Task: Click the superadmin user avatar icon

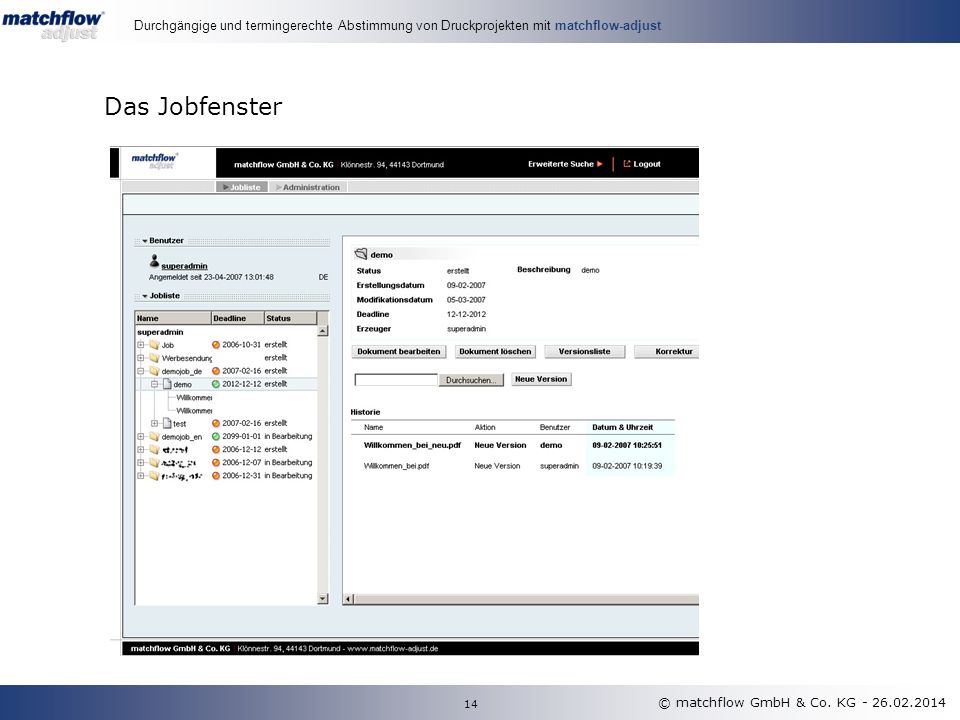Action: click(x=154, y=261)
